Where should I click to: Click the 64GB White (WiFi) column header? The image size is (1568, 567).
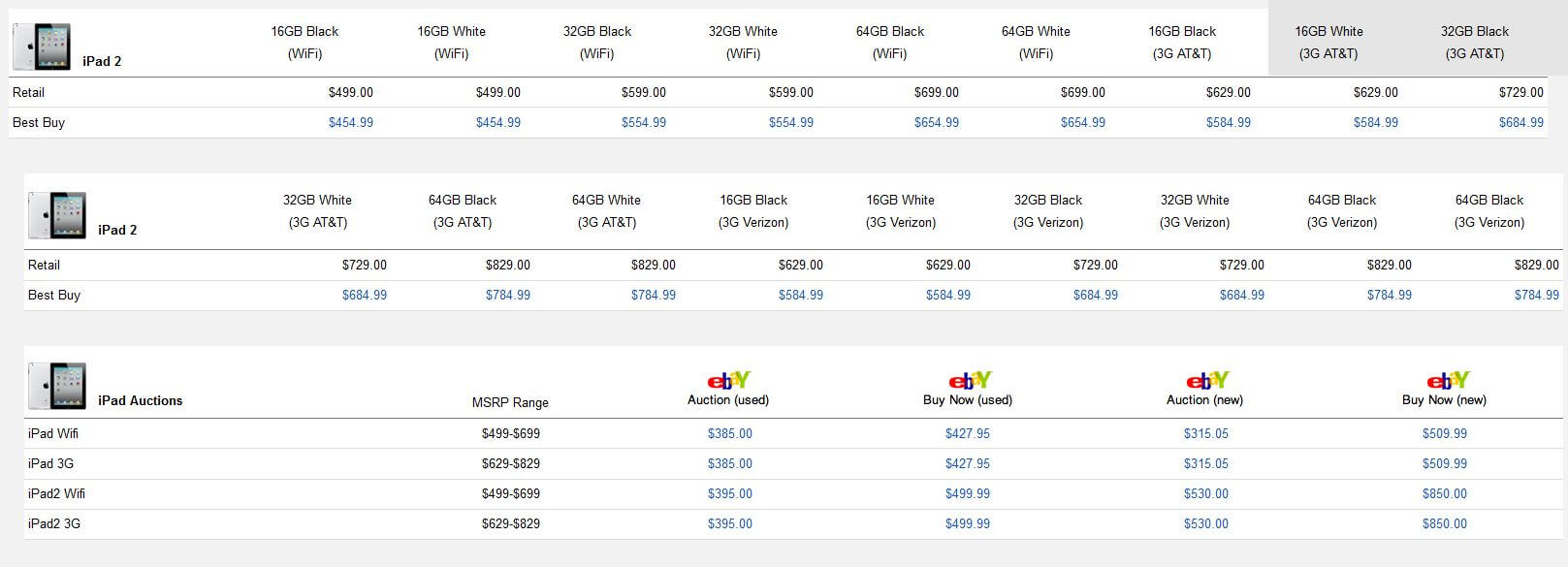click(1036, 43)
